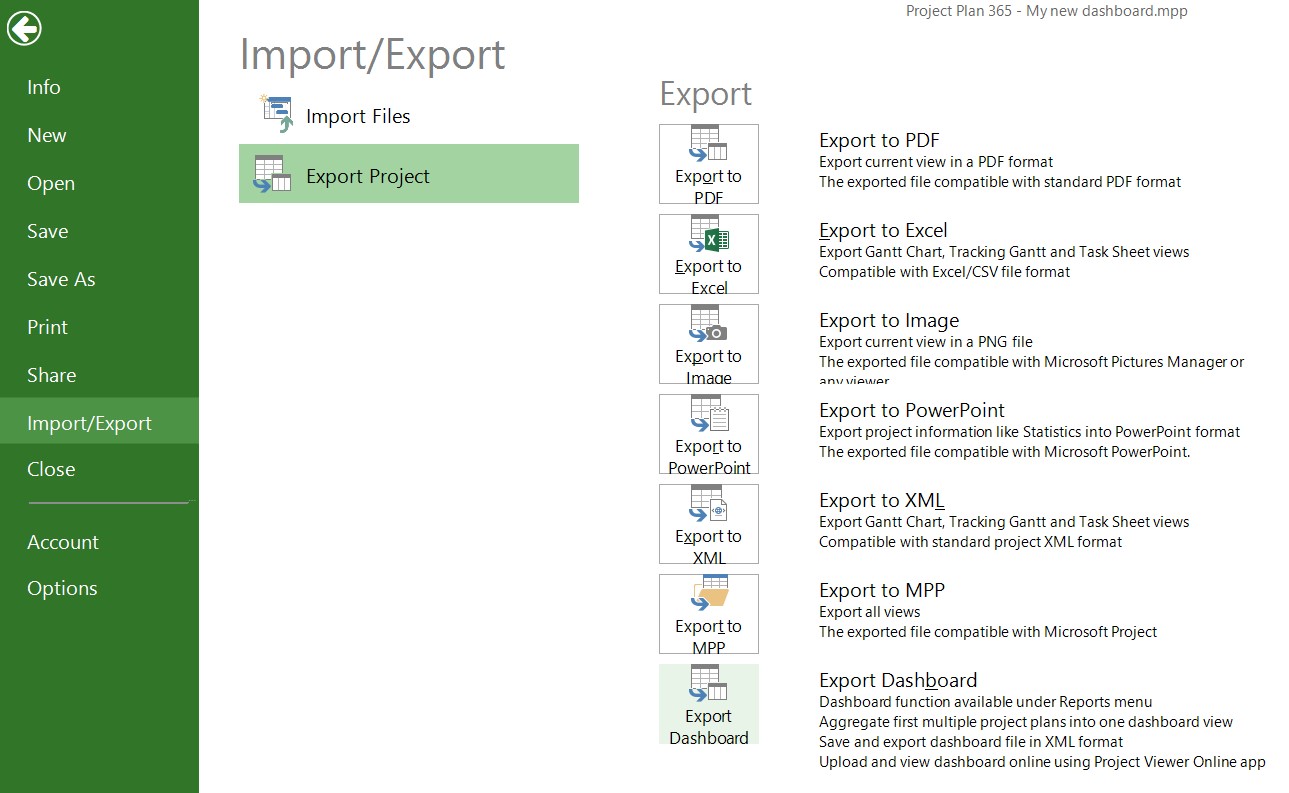Viewport: 1289px width, 793px height.
Task: Select the Import Files entry
Action: pyautogui.click(x=409, y=115)
